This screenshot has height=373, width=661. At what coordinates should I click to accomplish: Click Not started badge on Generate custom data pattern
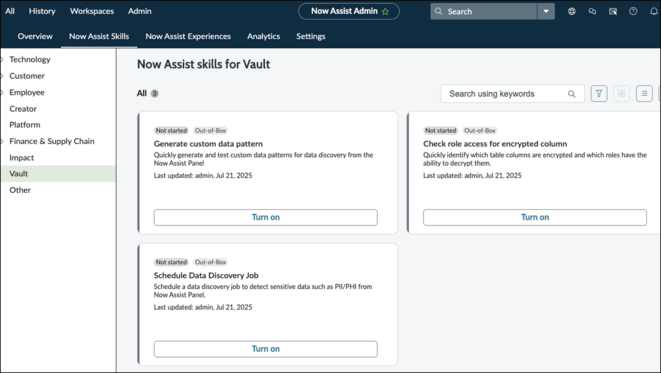(171, 131)
